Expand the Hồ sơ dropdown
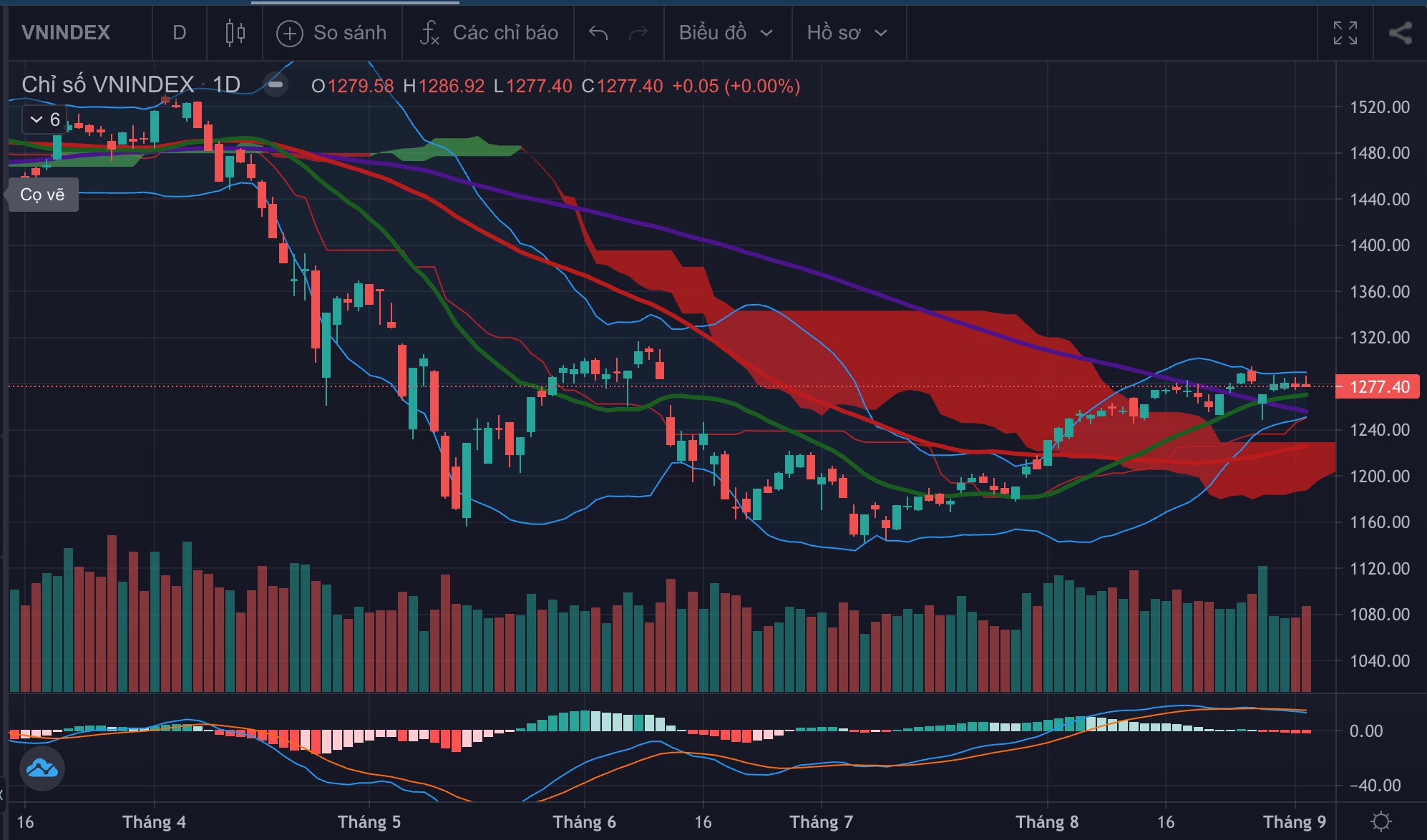The height and width of the screenshot is (840, 1427). pos(847,33)
